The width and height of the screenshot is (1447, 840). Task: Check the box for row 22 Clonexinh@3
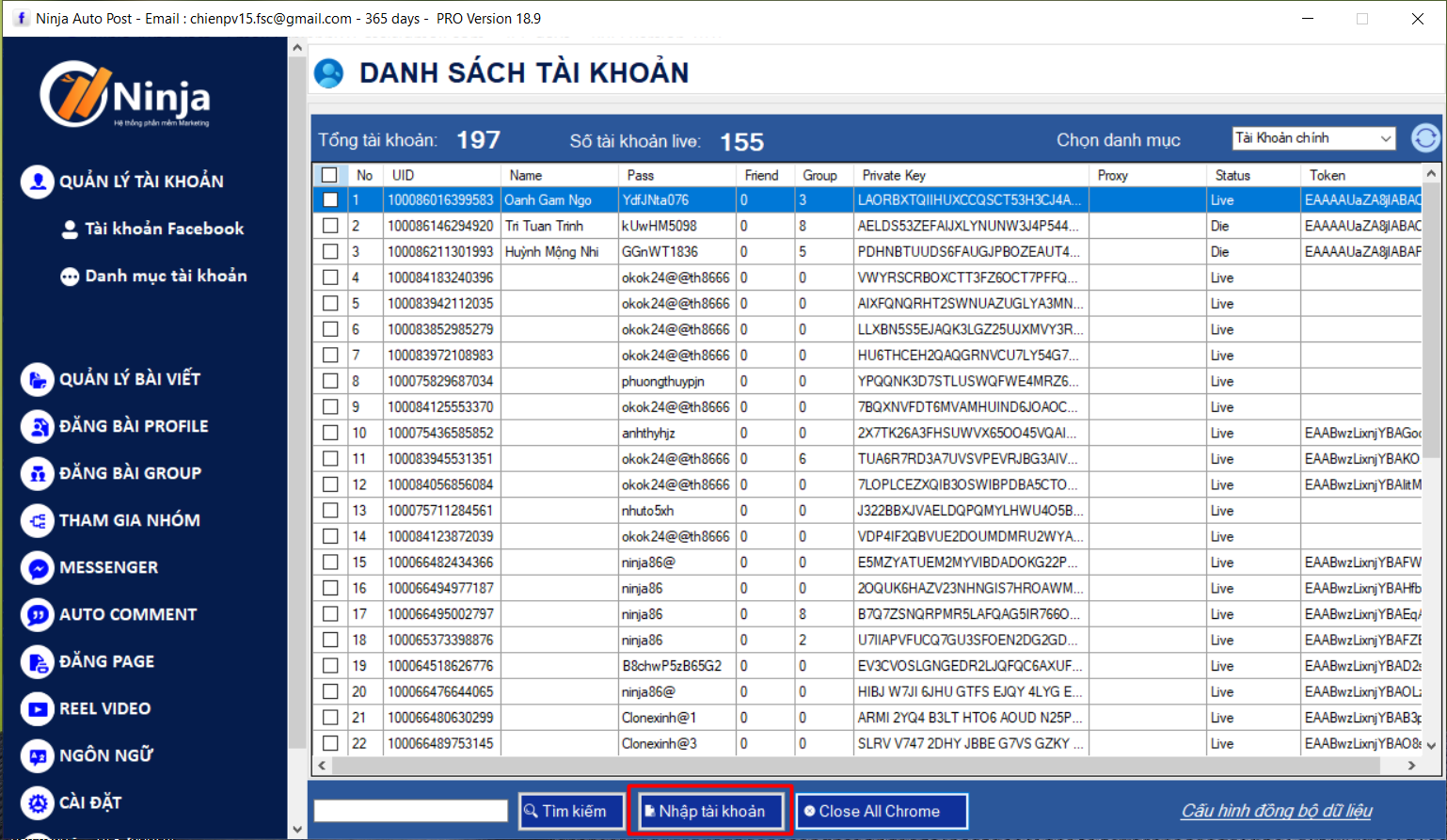click(x=330, y=743)
